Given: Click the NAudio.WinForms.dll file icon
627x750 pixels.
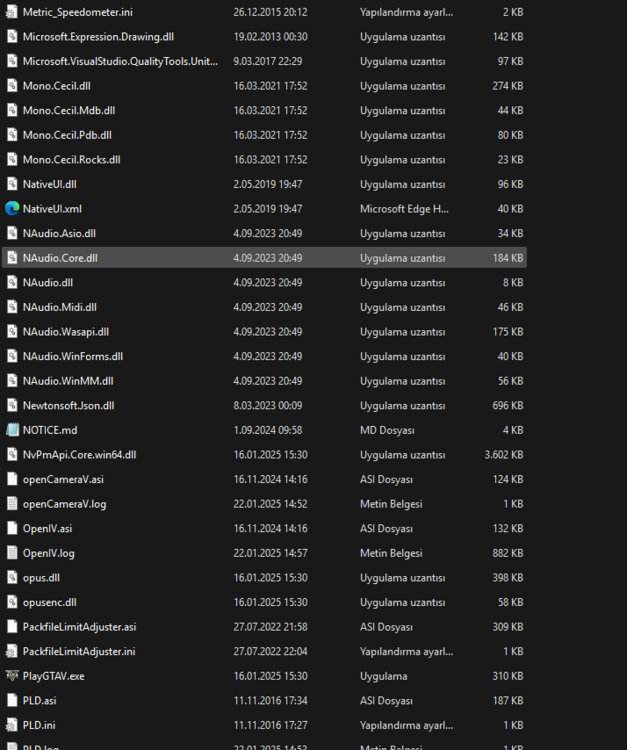Looking at the screenshot, I should tap(12, 356).
